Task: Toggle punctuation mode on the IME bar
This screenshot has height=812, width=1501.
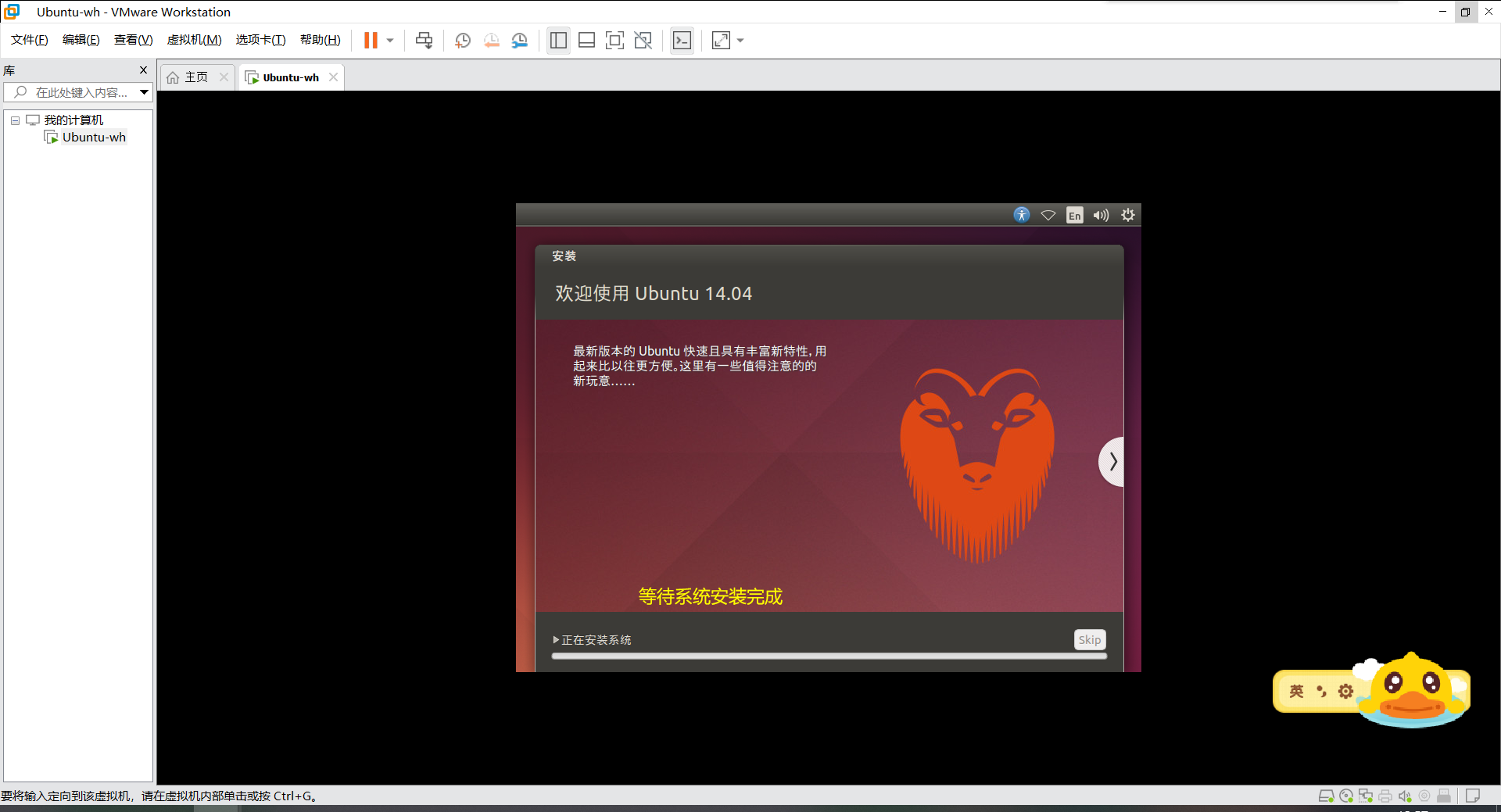Action: coord(1321,692)
